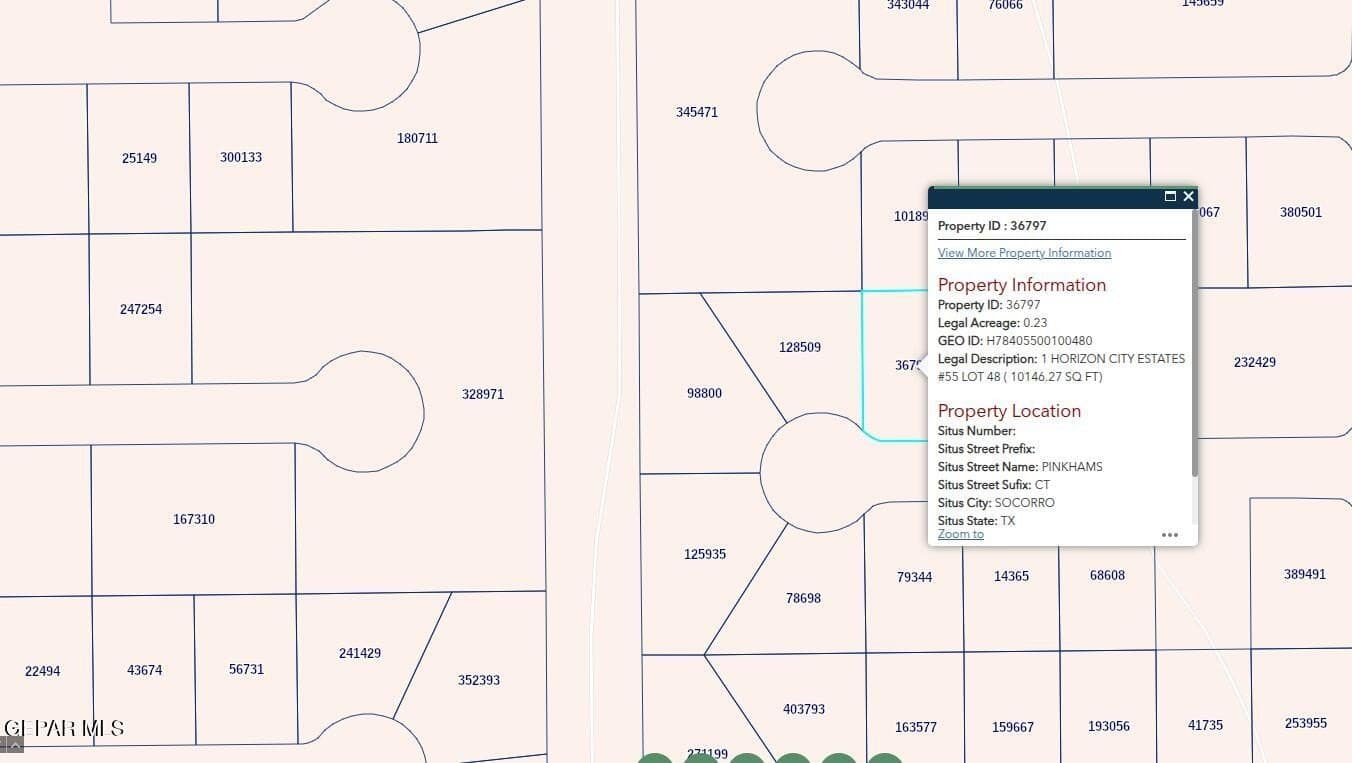Image resolution: width=1352 pixels, height=763 pixels.
Task: Click the Zoom to link in the popup
Action: [x=960, y=534]
